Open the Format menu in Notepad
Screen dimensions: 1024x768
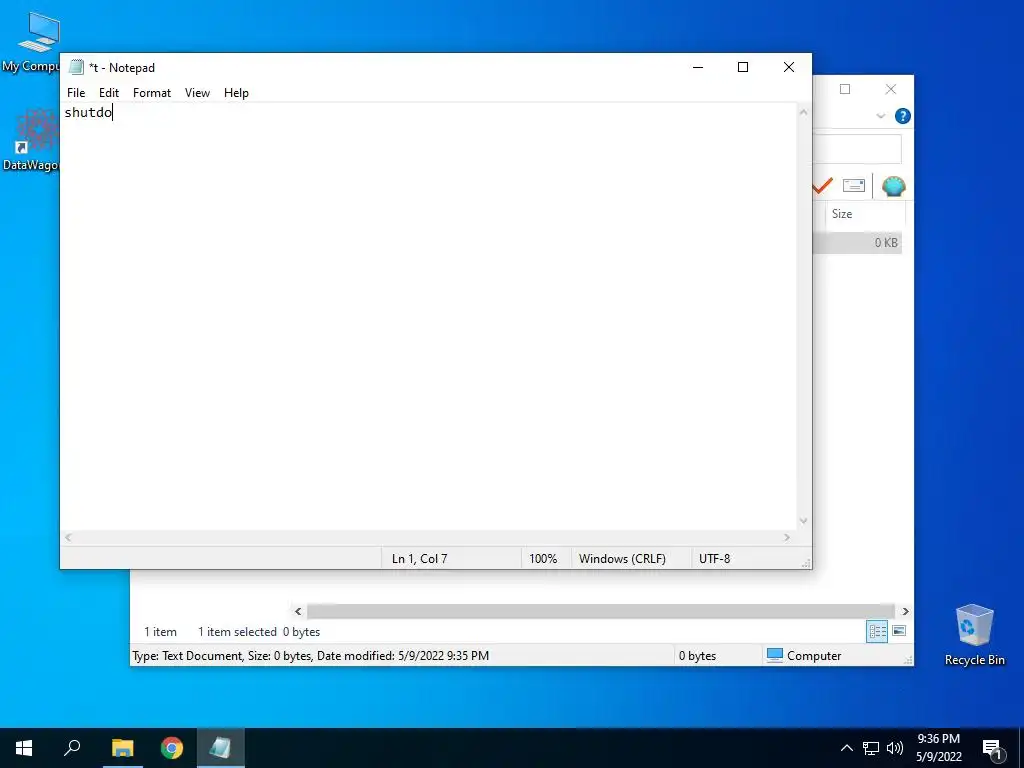152,93
